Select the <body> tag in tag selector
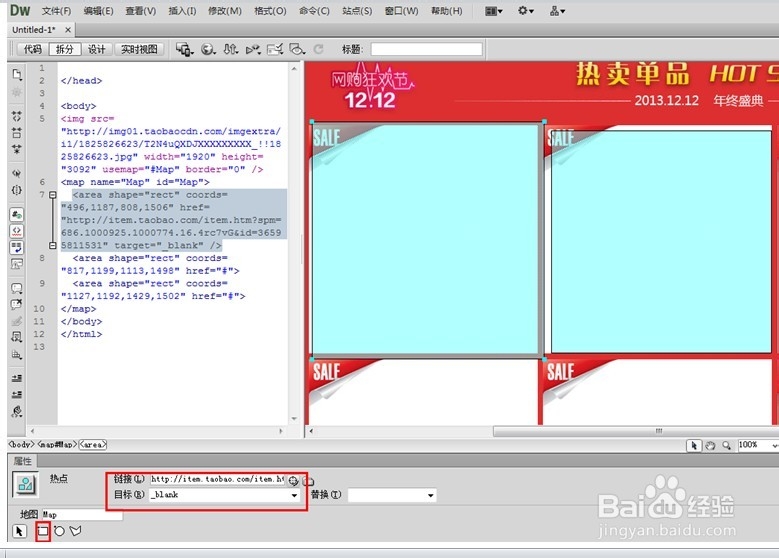The height and width of the screenshot is (558, 779). [x=22, y=444]
